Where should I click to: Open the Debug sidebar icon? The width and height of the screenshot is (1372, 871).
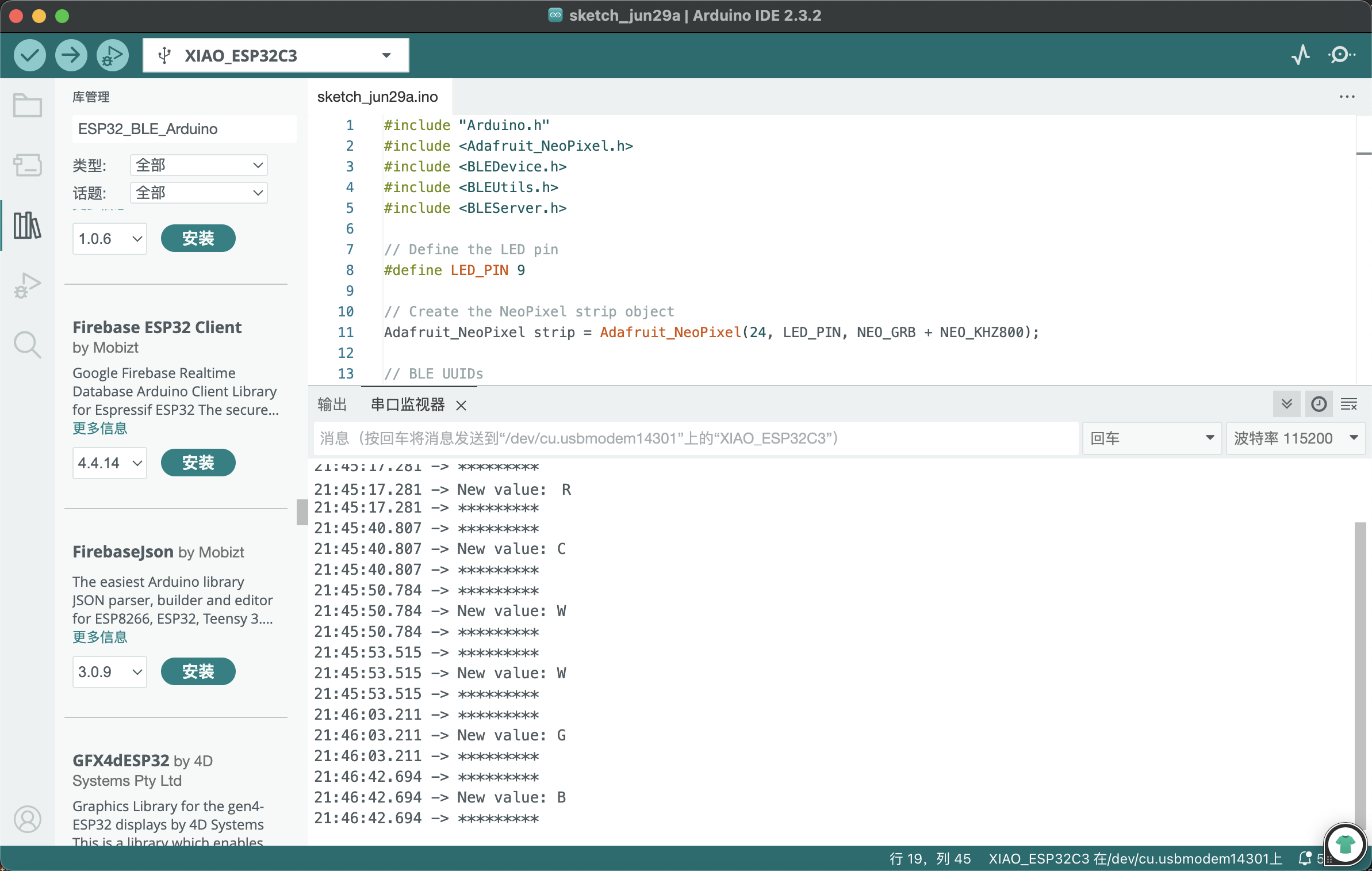tap(27, 285)
